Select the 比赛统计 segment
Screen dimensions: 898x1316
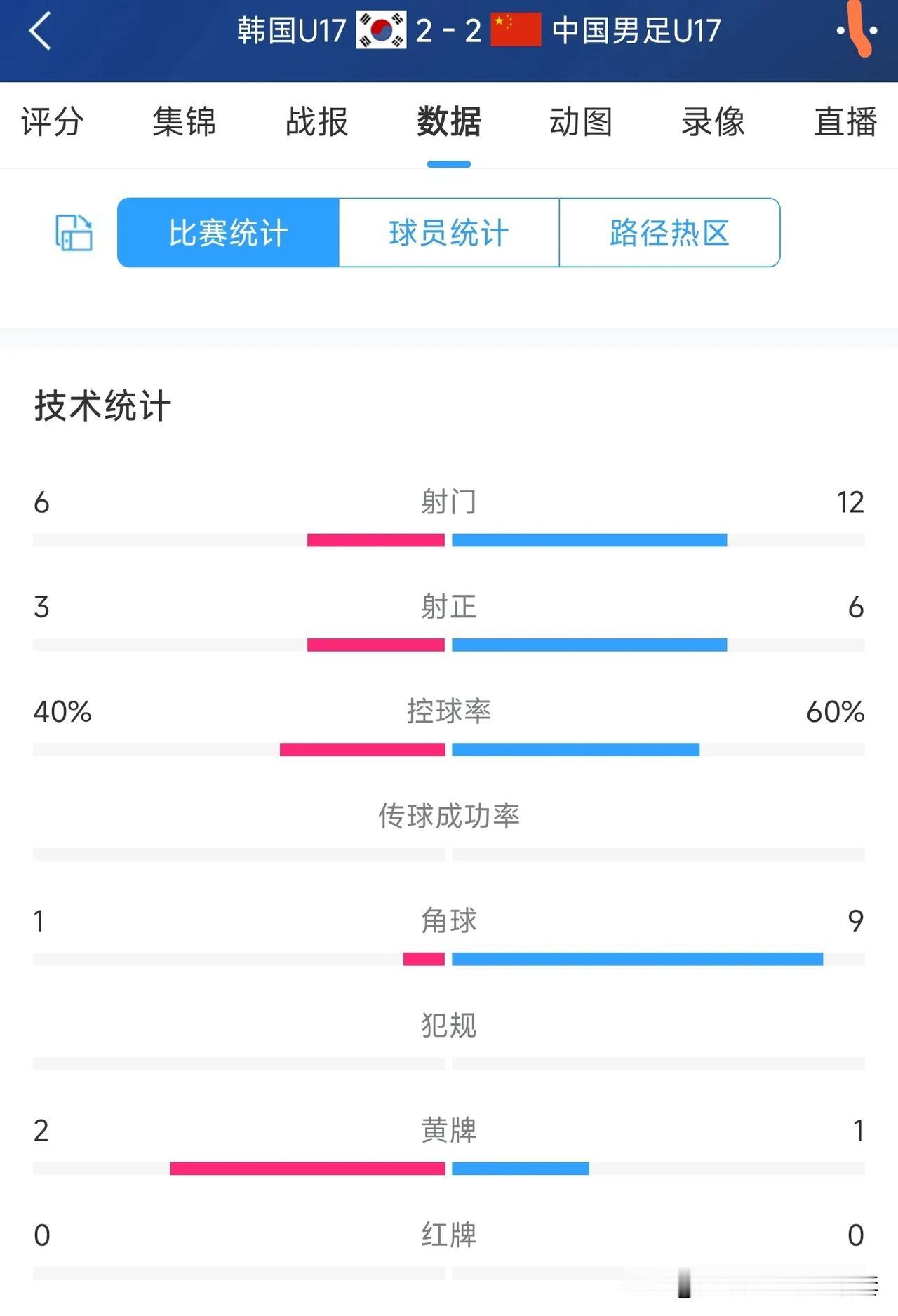[228, 233]
